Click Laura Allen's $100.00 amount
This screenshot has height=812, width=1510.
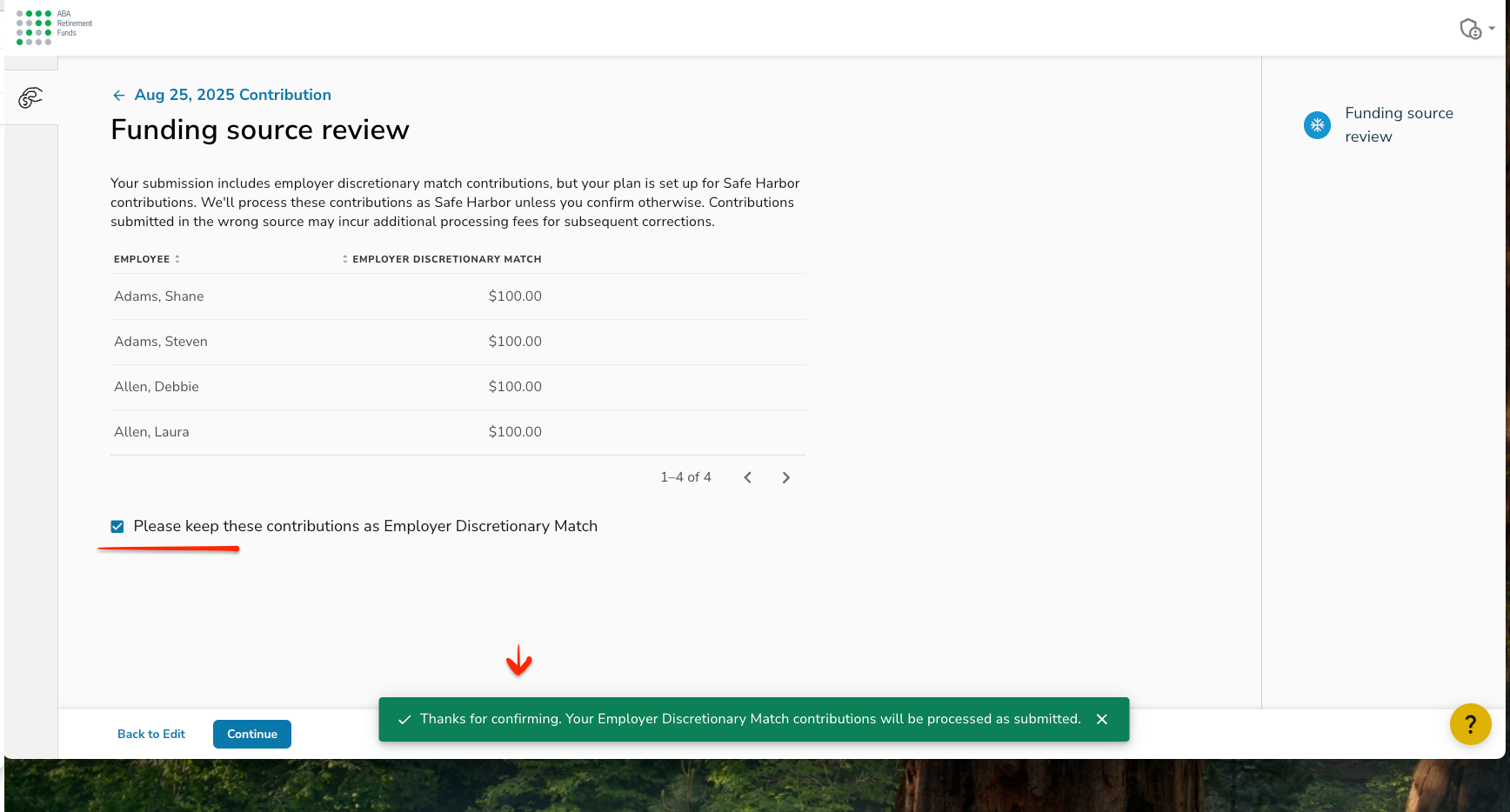(x=515, y=432)
